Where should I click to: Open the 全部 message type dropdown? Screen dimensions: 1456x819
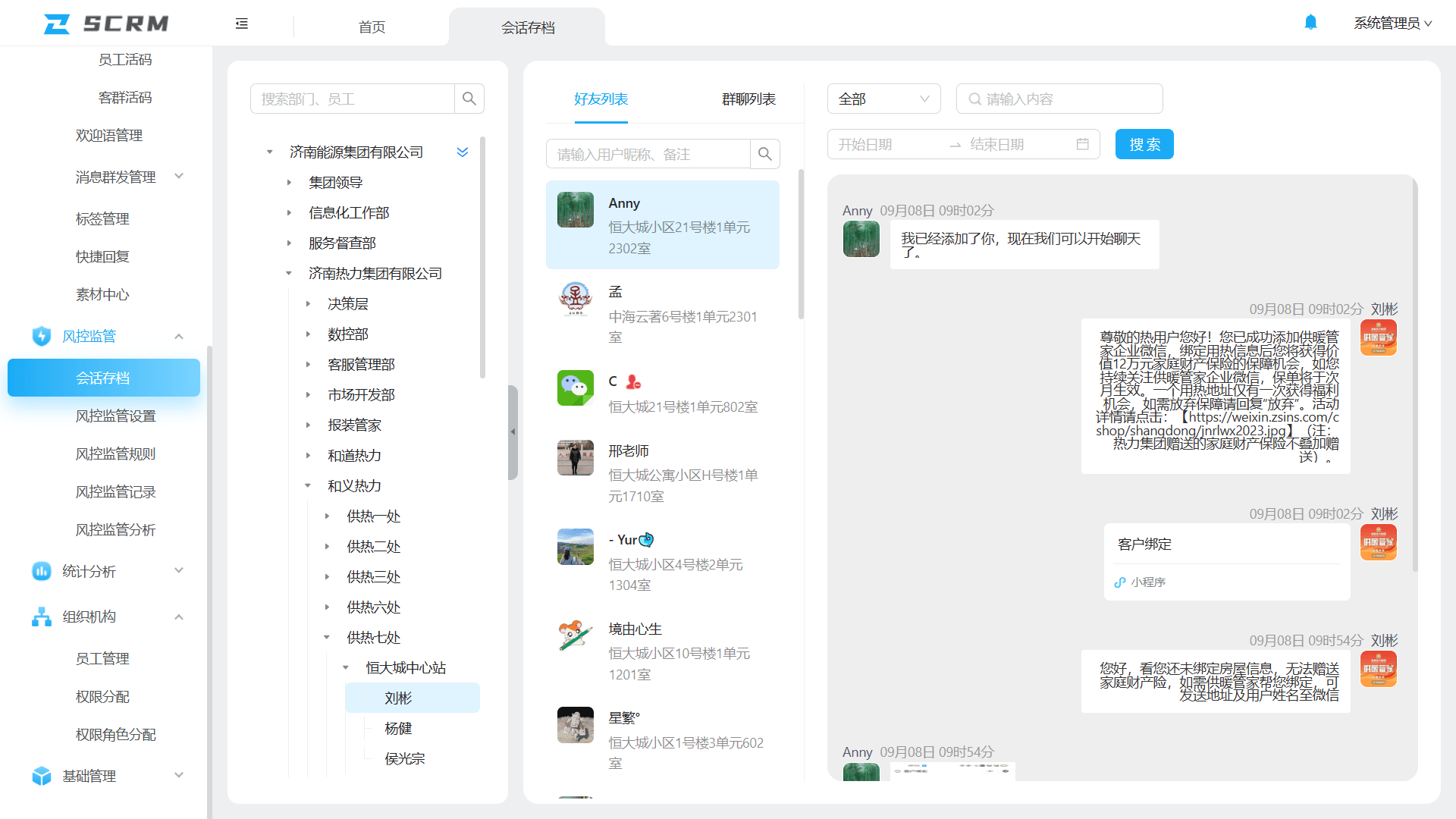pos(883,99)
